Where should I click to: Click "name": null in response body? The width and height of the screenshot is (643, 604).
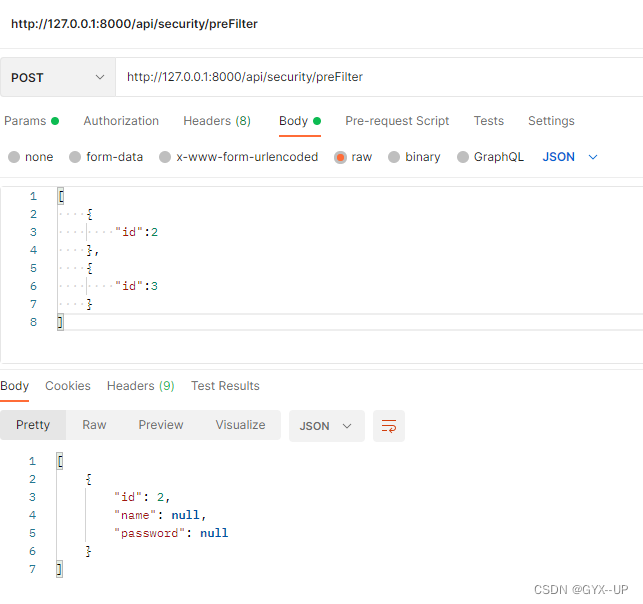(x=160, y=515)
